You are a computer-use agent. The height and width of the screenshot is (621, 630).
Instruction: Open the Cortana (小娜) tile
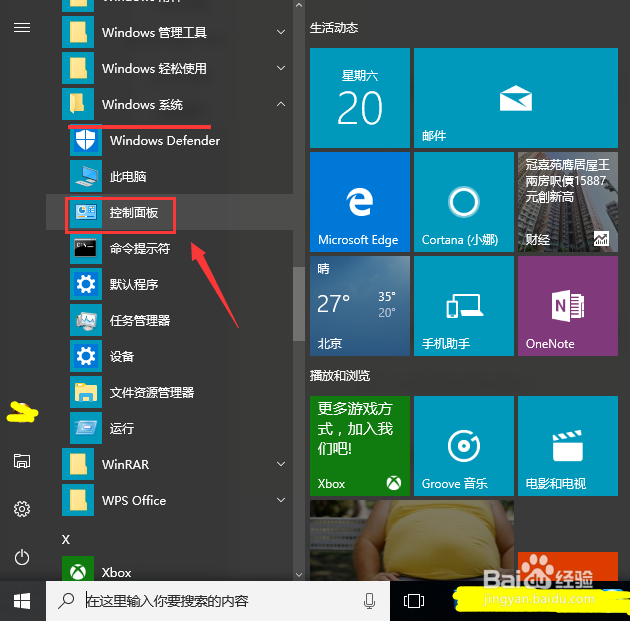coord(464,202)
